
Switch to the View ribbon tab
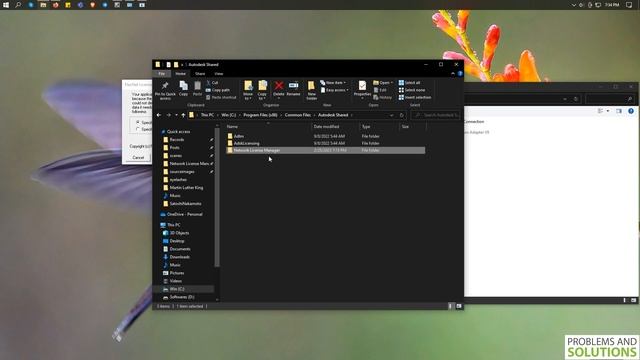click(x=219, y=73)
